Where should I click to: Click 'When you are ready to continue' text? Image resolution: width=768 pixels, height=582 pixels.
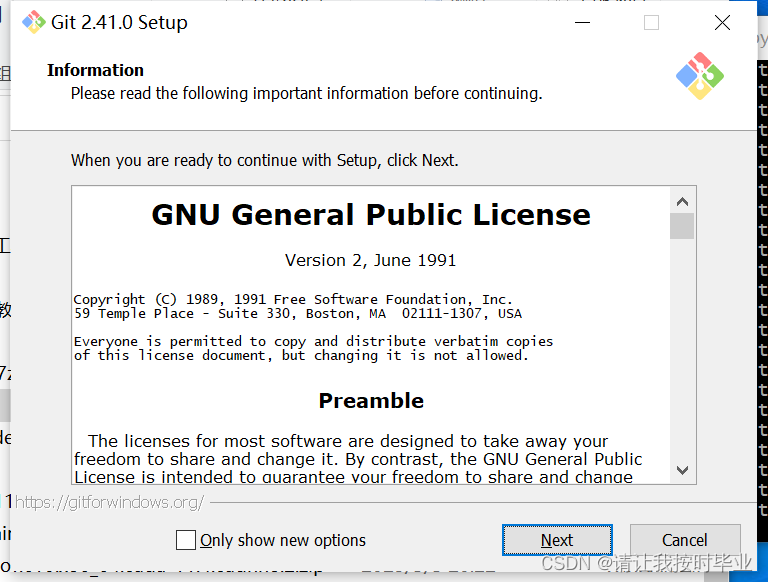[x=264, y=160]
